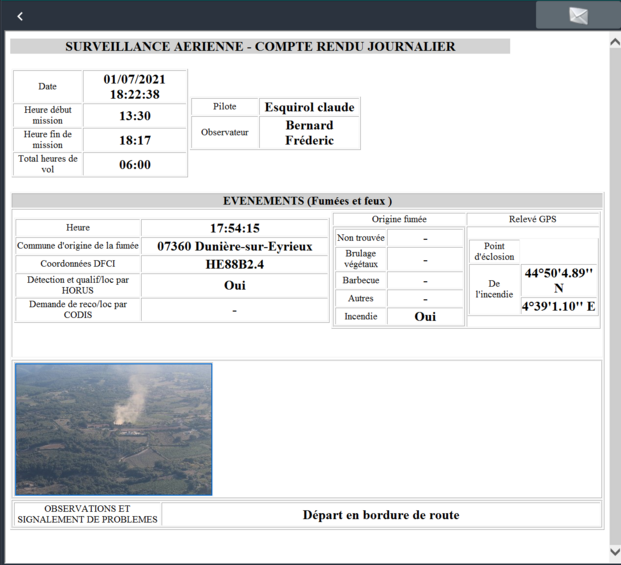Click the mission end time 18:17
The height and width of the screenshot is (565, 621).
135,140
